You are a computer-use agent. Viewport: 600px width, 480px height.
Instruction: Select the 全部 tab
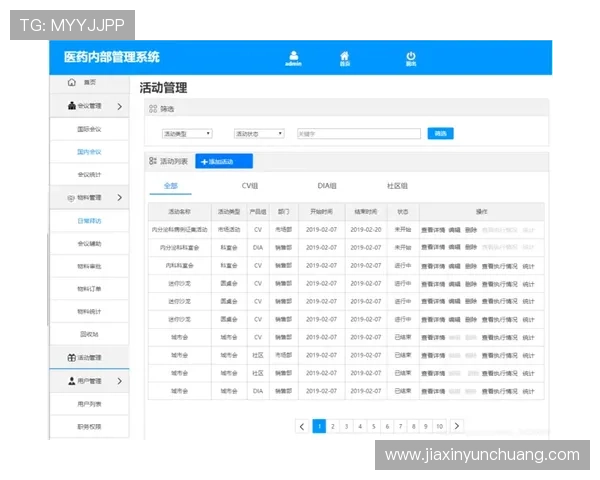click(x=171, y=186)
